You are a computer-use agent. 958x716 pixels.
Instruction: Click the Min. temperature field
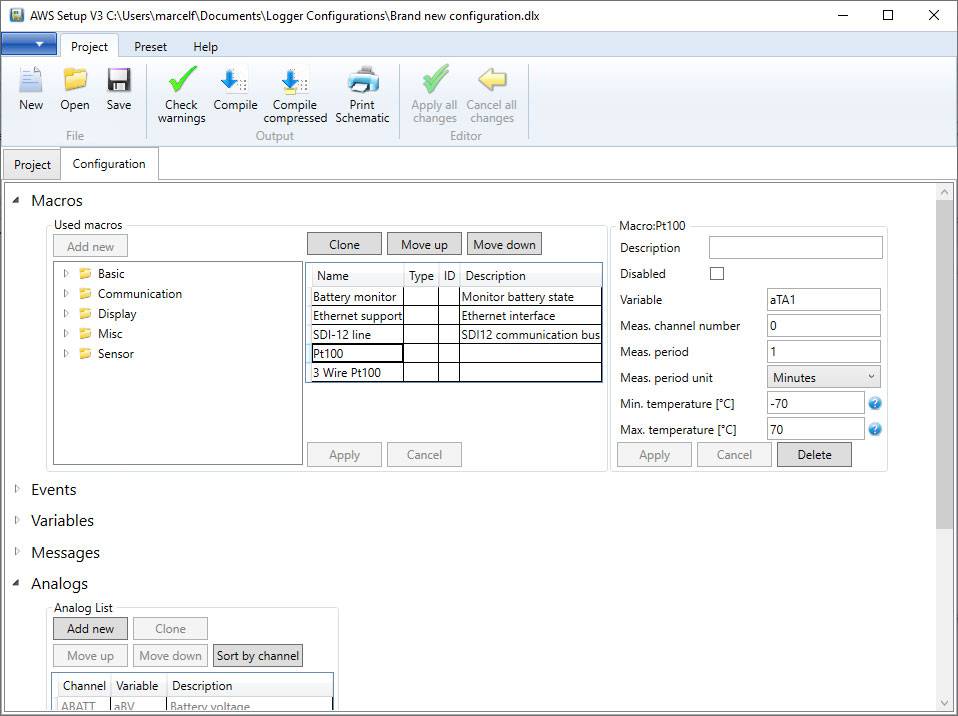[x=816, y=403]
